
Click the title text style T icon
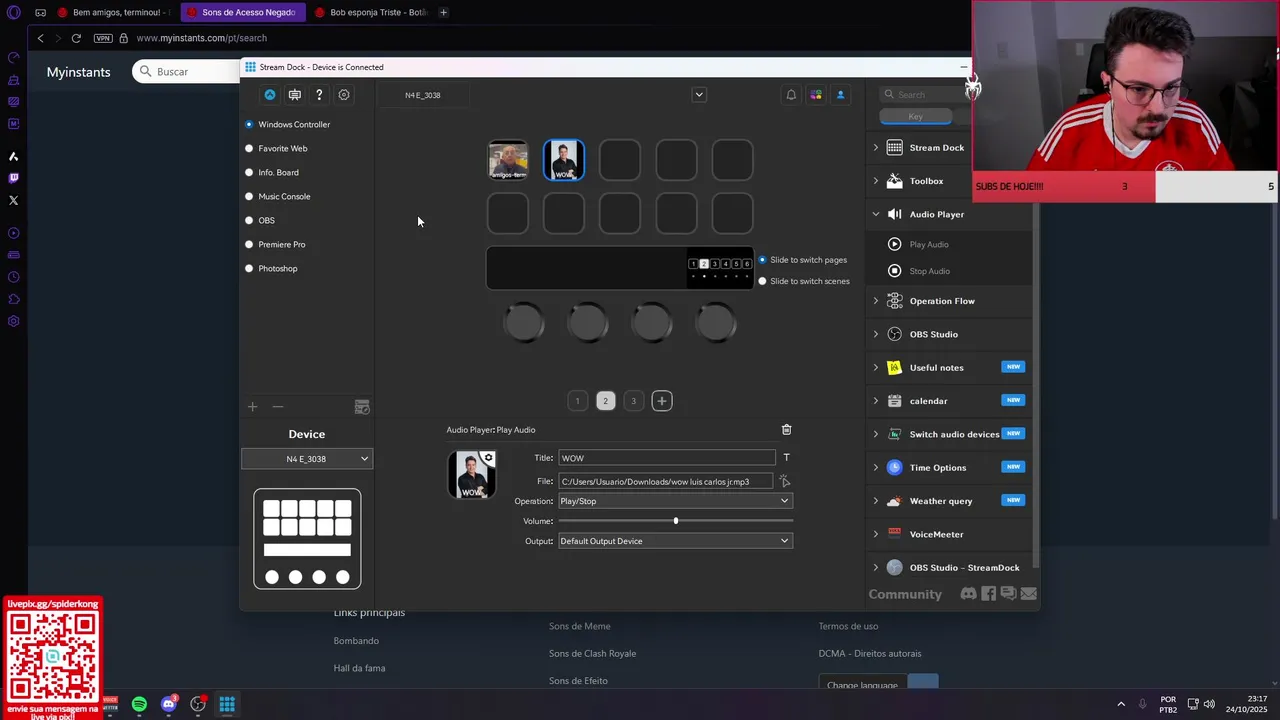tap(786, 458)
